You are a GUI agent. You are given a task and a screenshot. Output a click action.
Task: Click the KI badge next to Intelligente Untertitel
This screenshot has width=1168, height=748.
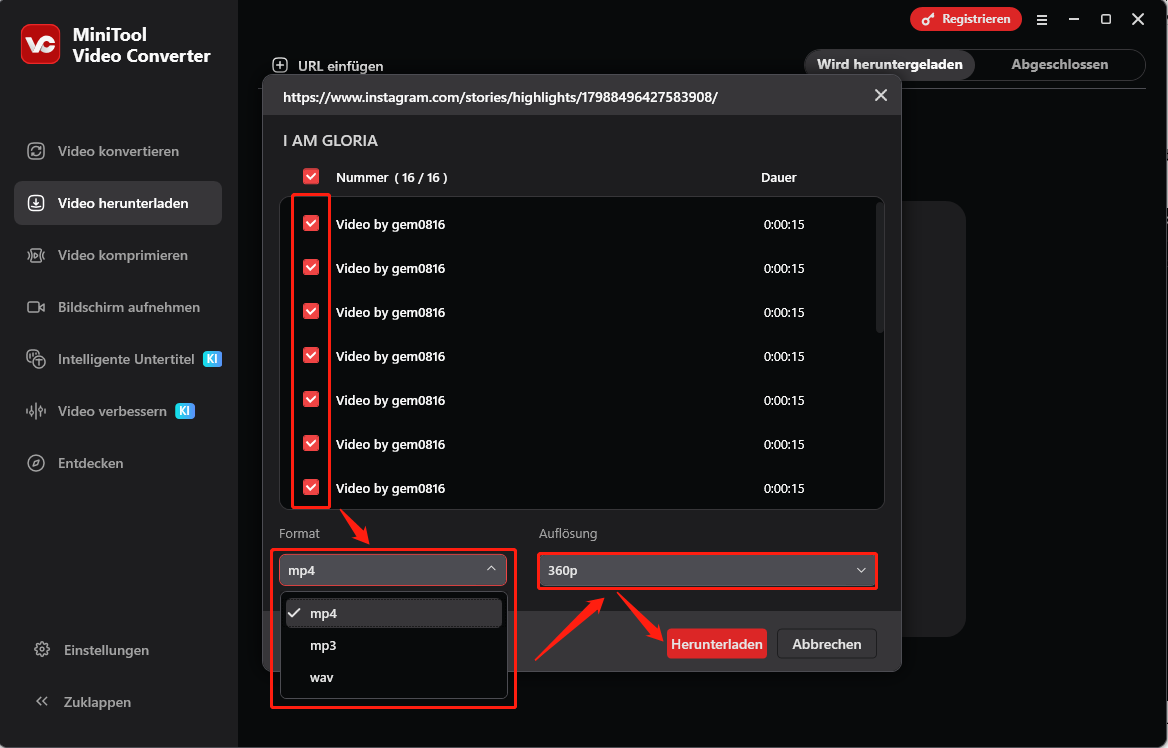point(212,359)
